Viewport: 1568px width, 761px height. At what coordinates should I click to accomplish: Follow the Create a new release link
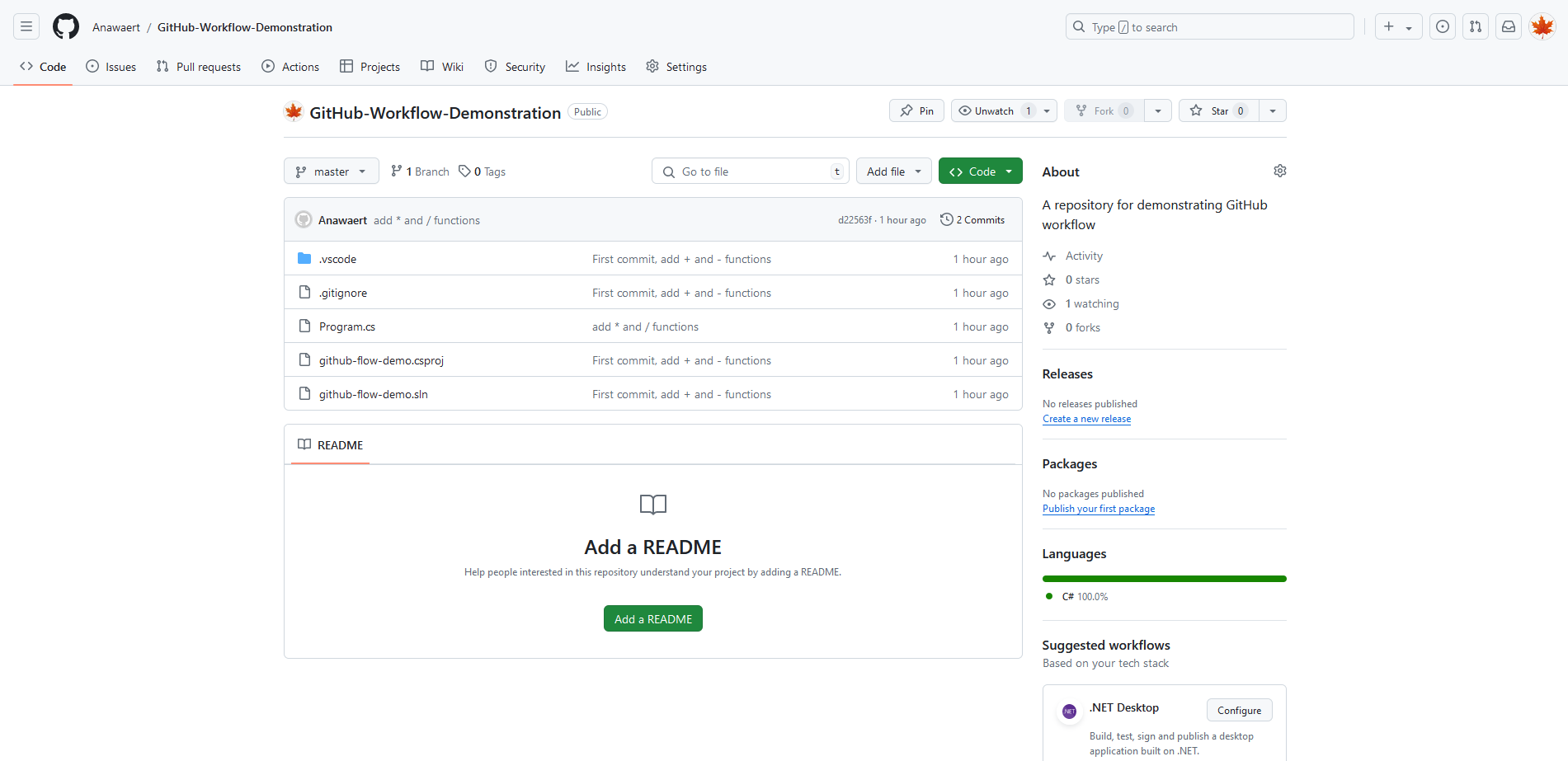(1086, 419)
